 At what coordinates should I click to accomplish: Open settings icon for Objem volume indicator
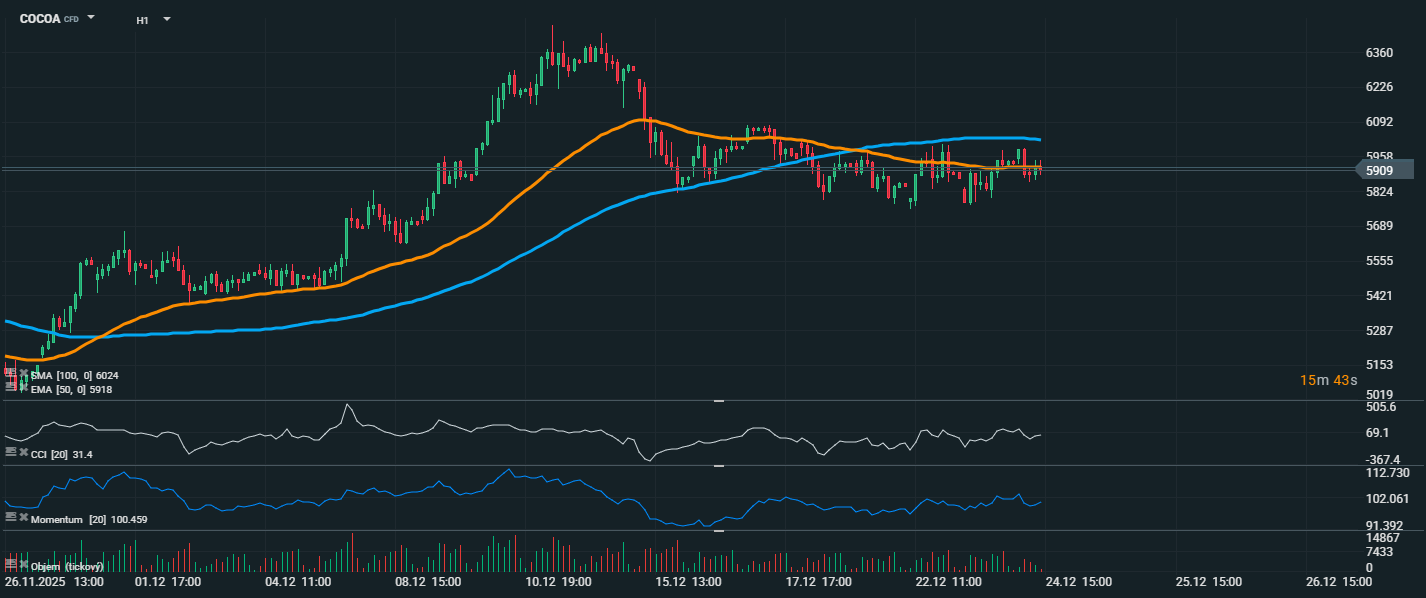coord(10,565)
